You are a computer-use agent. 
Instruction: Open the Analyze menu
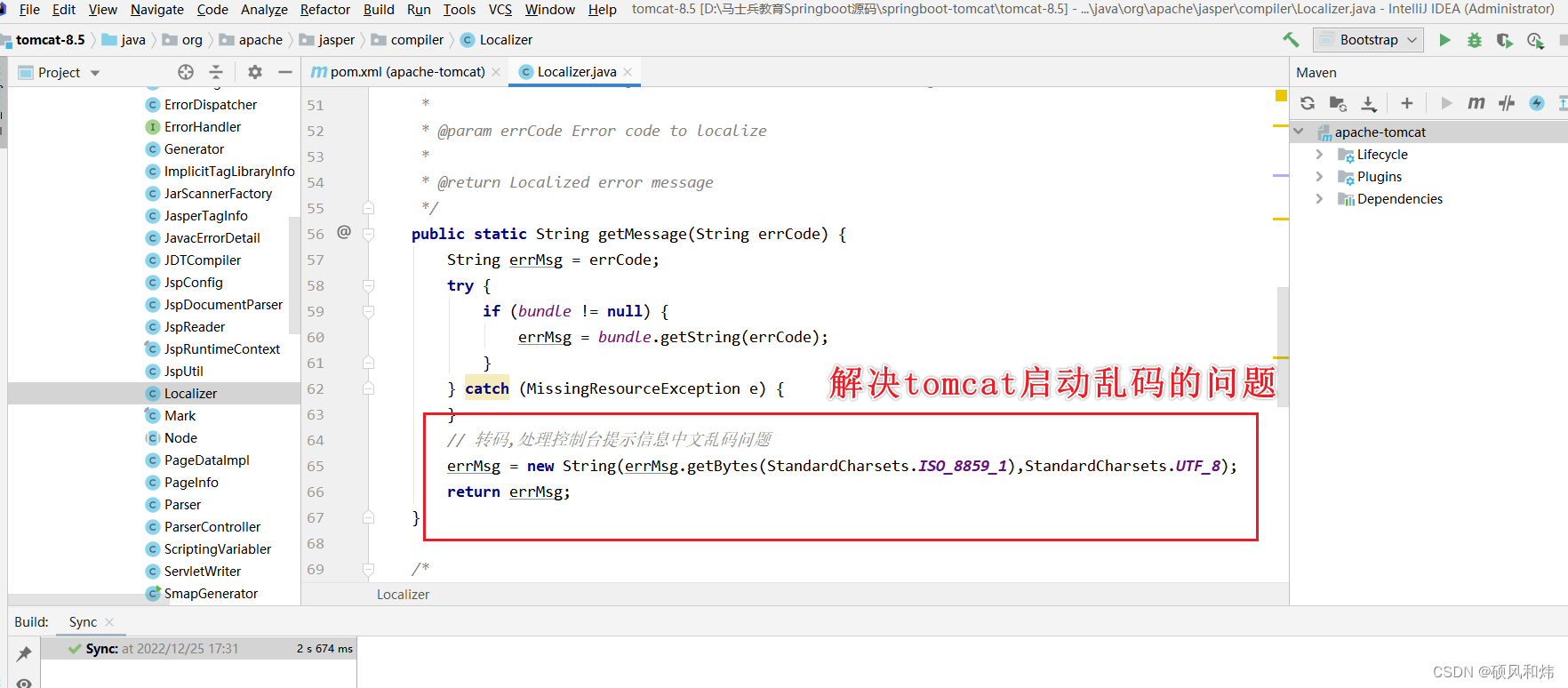pyautogui.click(x=264, y=9)
